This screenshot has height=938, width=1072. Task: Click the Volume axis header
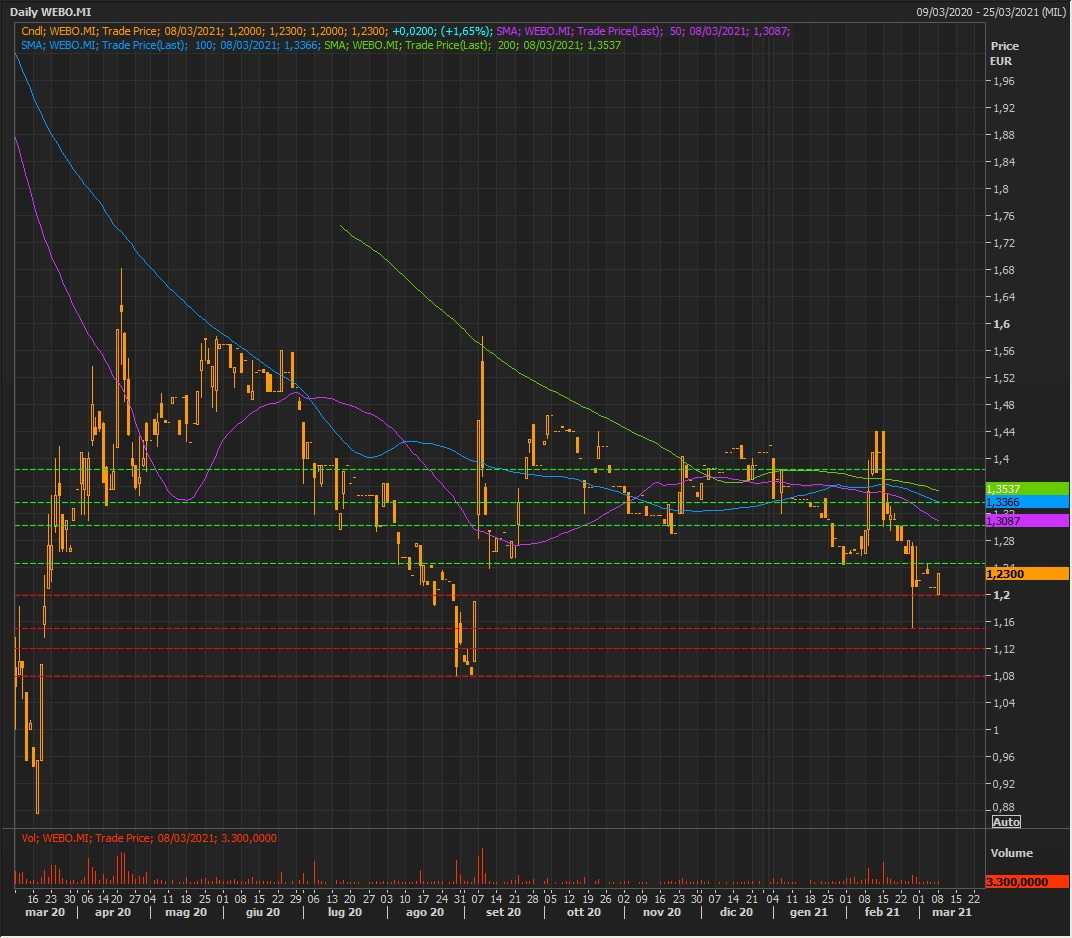point(1011,853)
